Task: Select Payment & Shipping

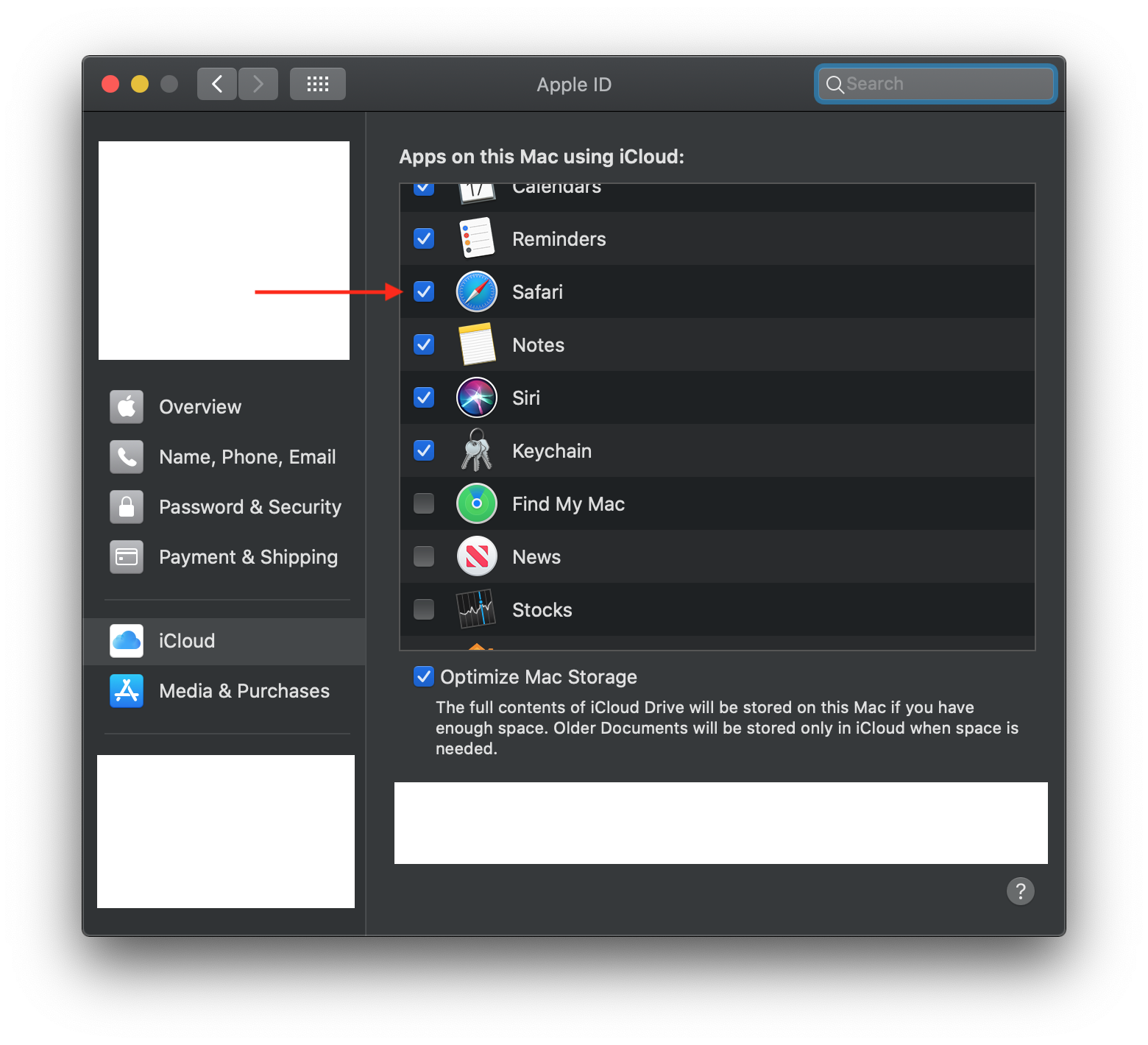Action: (x=224, y=557)
